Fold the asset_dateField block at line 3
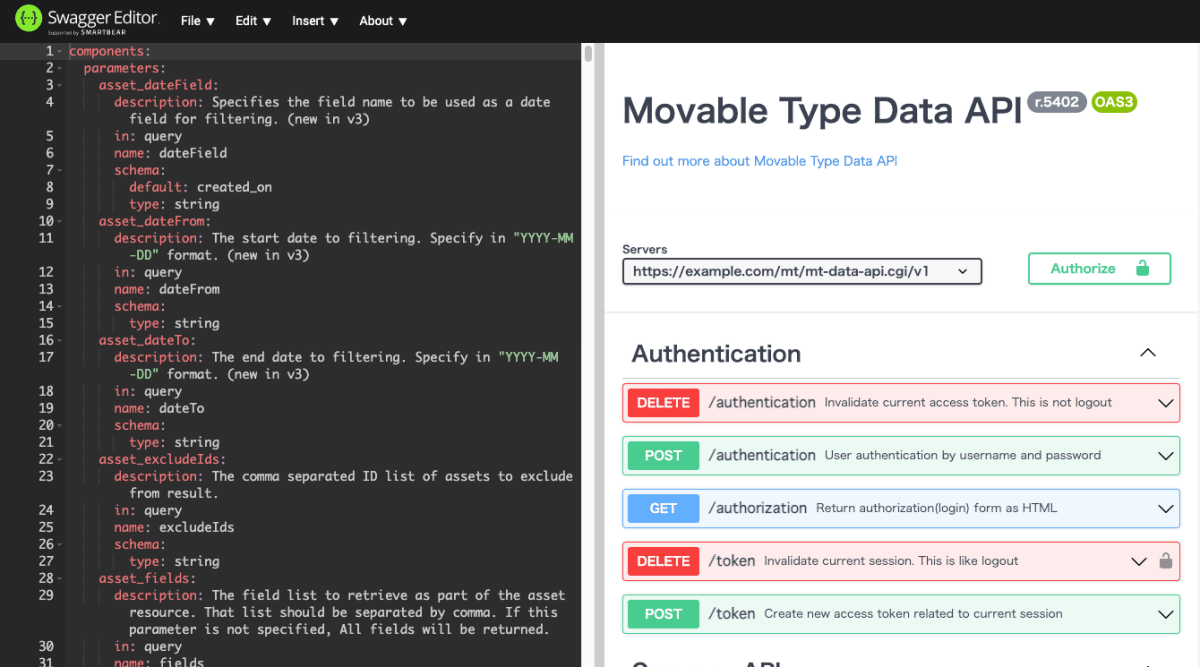Viewport: 1200px width, 667px height. click(x=60, y=84)
